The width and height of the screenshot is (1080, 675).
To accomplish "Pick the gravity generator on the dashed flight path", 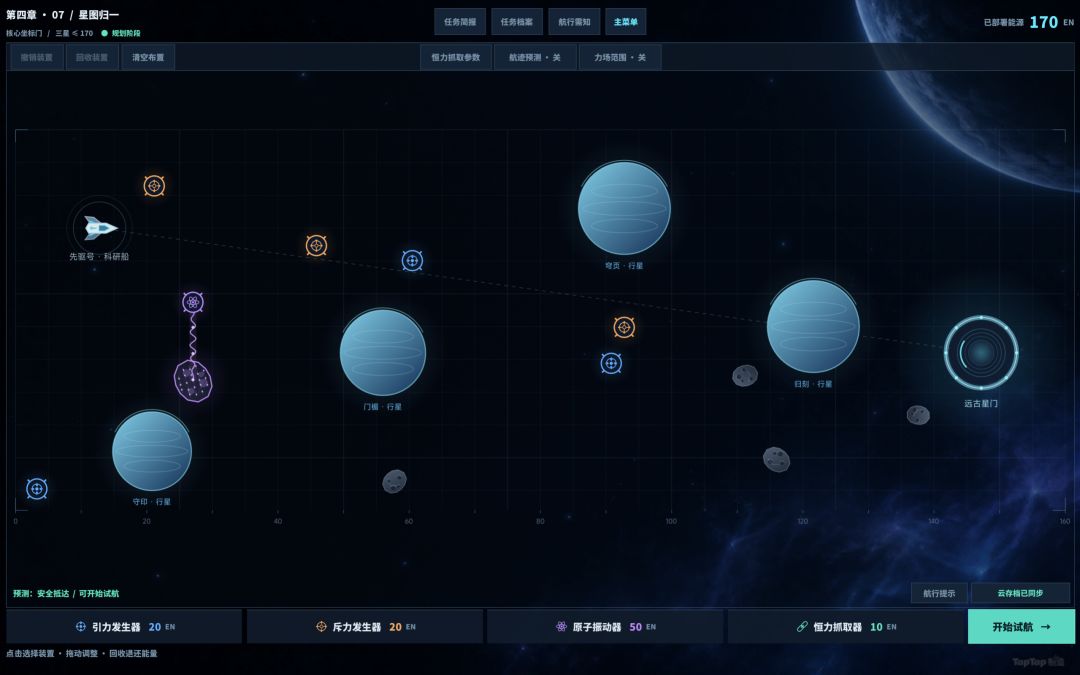I will 412,260.
